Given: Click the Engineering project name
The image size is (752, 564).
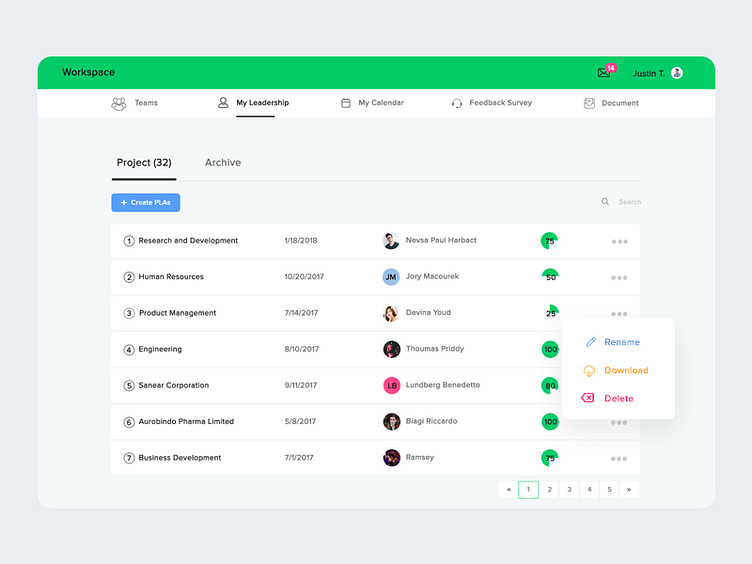Looking at the screenshot, I should (160, 349).
